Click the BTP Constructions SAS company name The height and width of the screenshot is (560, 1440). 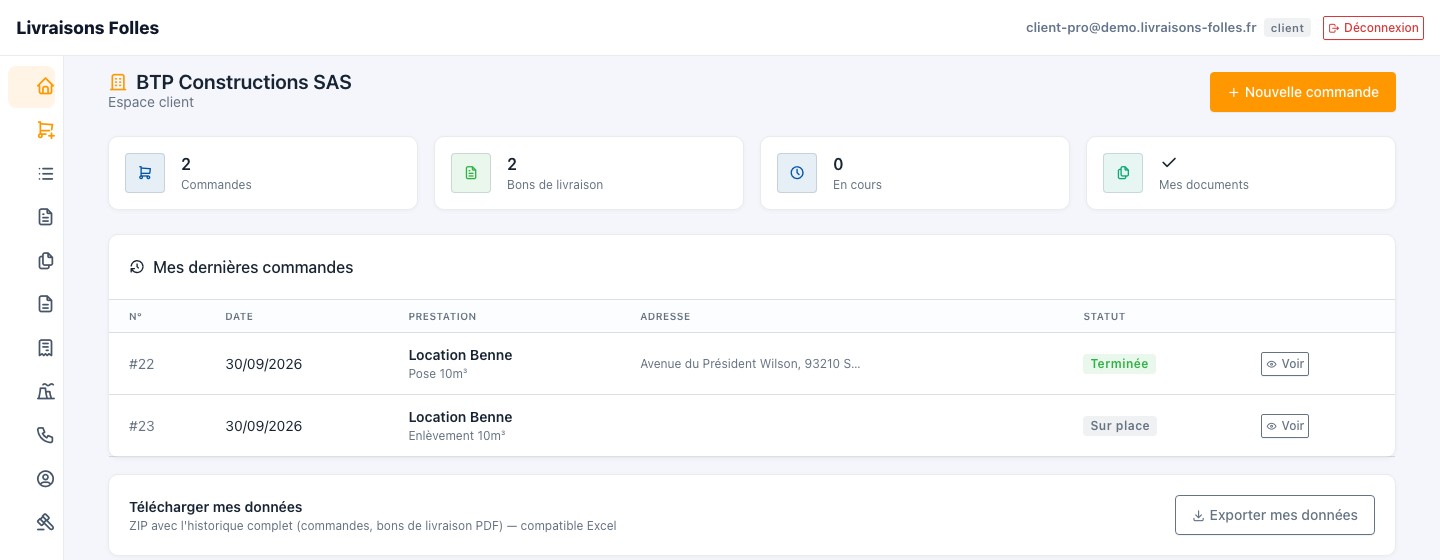point(244,82)
